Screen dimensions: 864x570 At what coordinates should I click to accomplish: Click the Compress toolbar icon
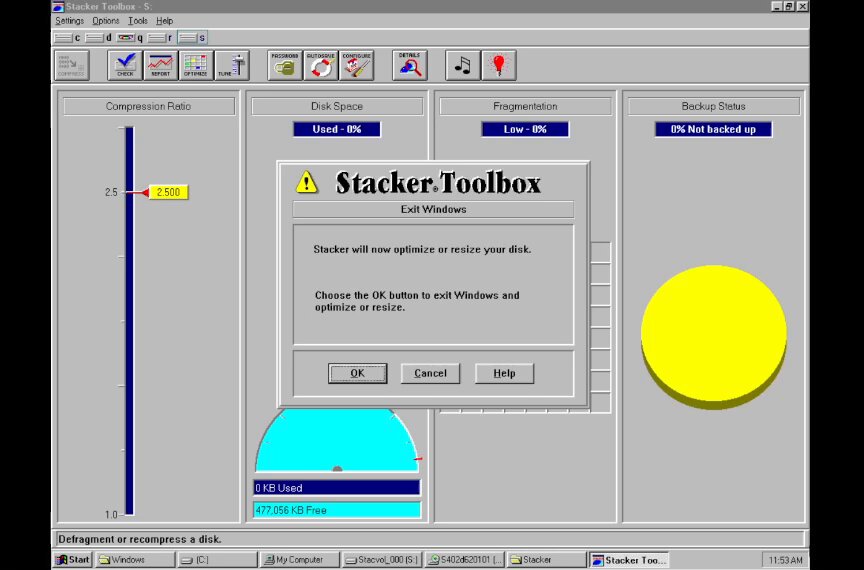click(72, 66)
